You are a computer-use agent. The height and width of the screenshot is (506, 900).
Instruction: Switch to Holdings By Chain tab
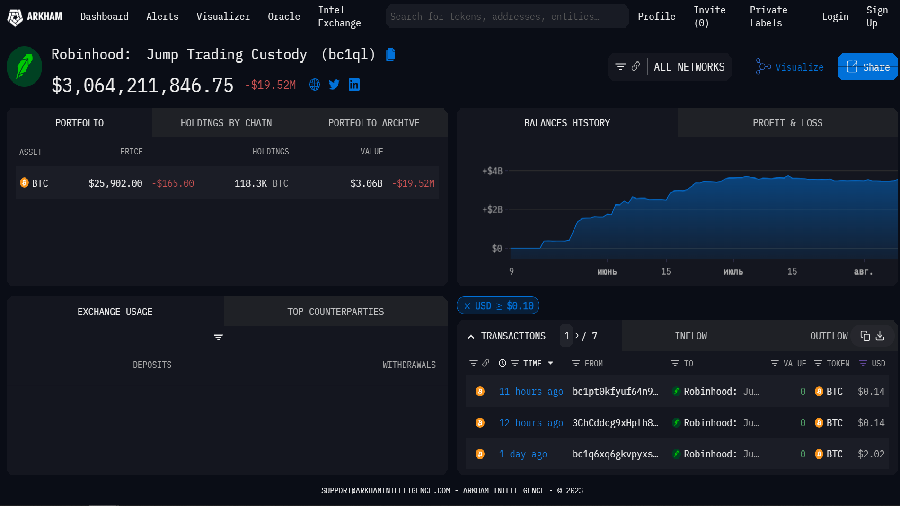[x=226, y=123]
